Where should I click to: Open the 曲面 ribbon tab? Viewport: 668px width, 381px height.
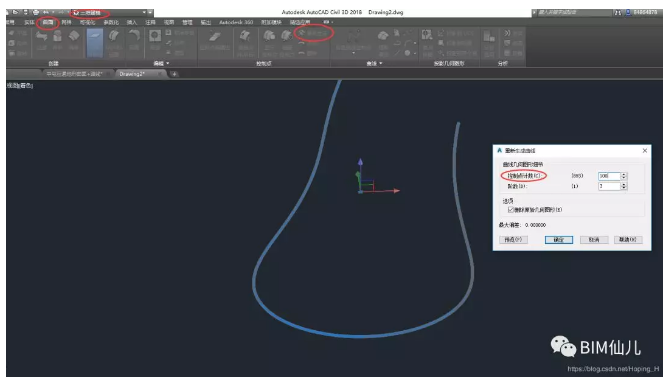[x=48, y=22]
